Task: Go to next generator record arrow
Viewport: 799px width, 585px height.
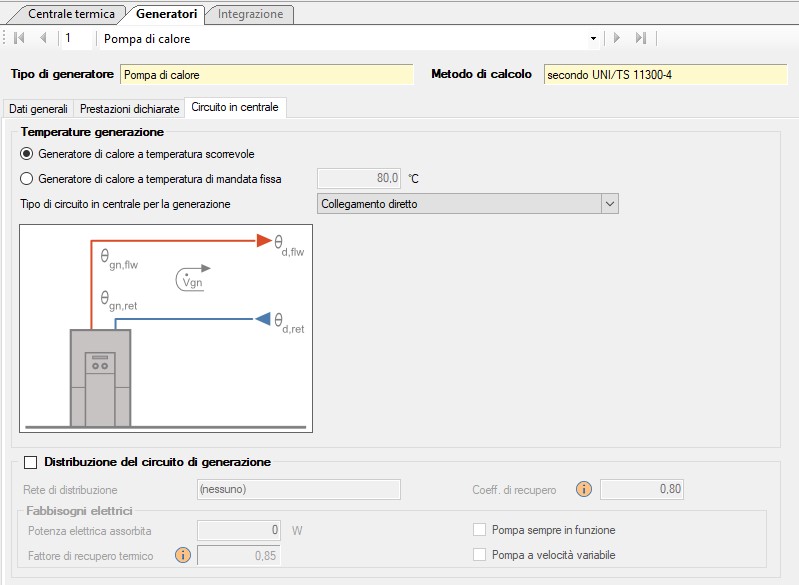Action: point(617,38)
